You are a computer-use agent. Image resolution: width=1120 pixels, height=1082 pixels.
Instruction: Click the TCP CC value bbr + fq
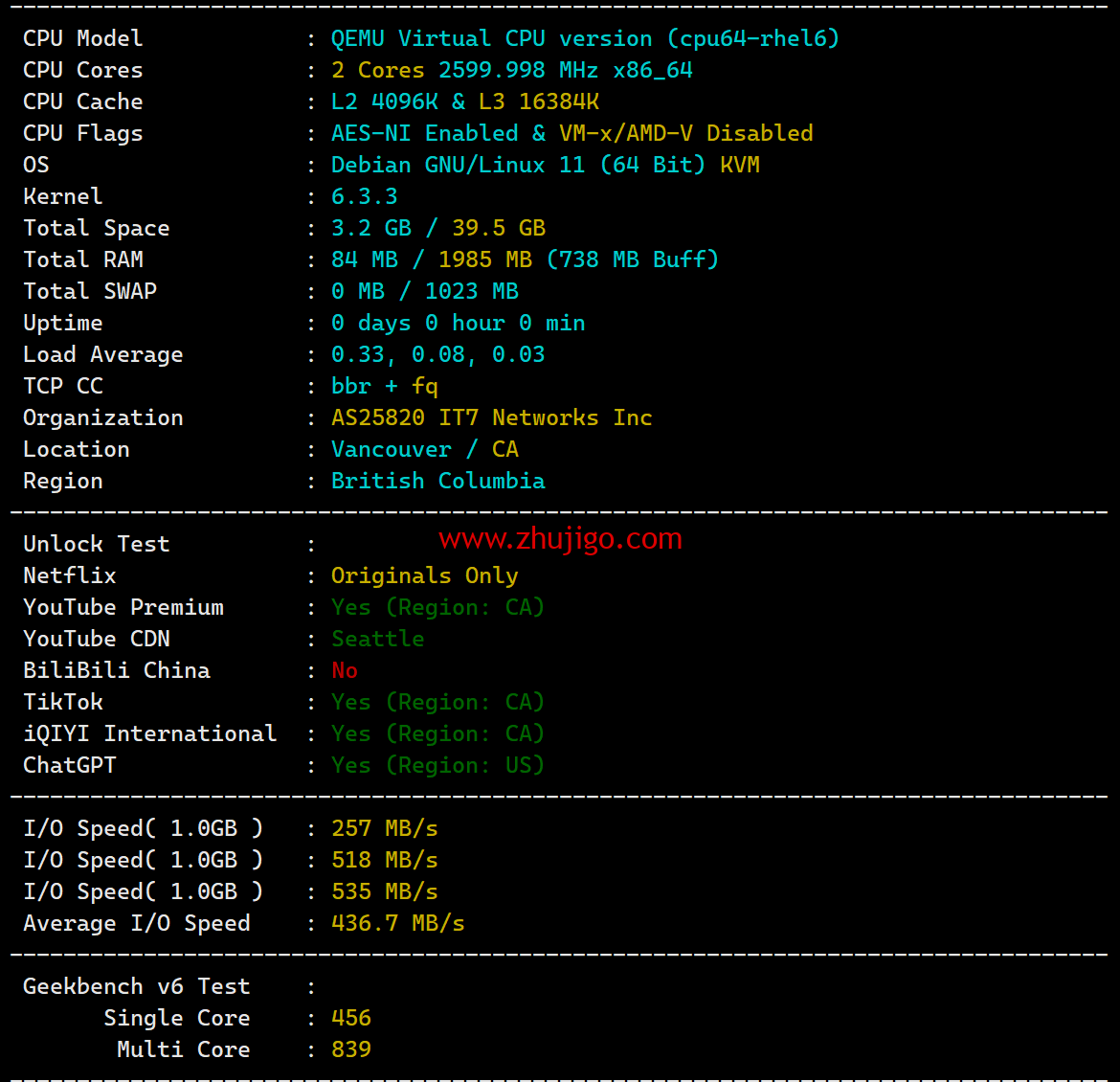384,386
